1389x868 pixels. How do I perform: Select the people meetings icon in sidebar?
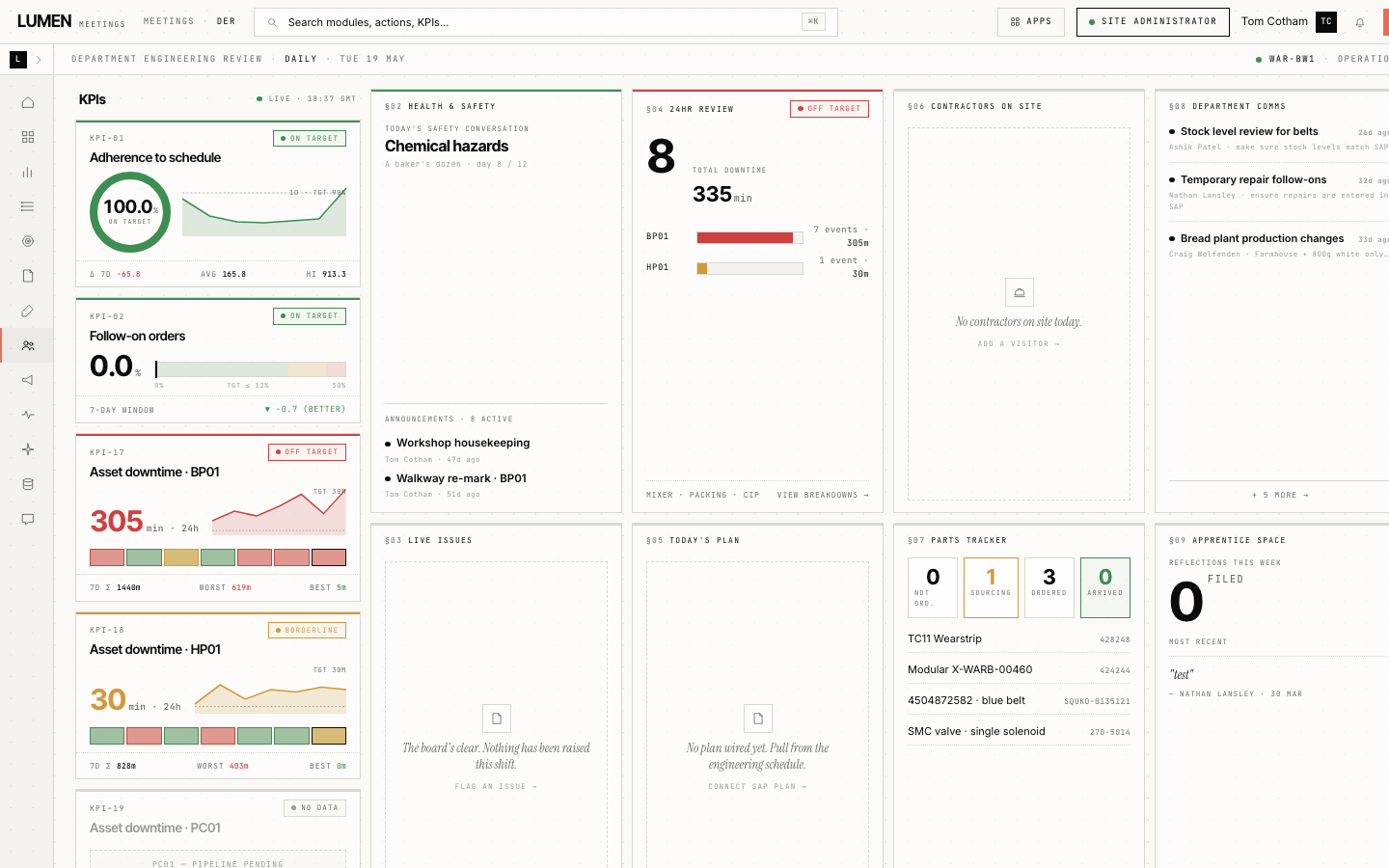[28, 345]
